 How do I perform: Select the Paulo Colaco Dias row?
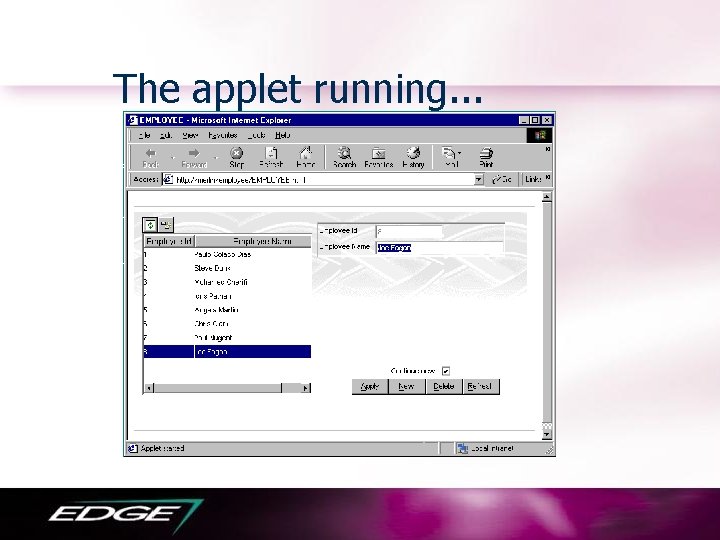click(x=227, y=254)
